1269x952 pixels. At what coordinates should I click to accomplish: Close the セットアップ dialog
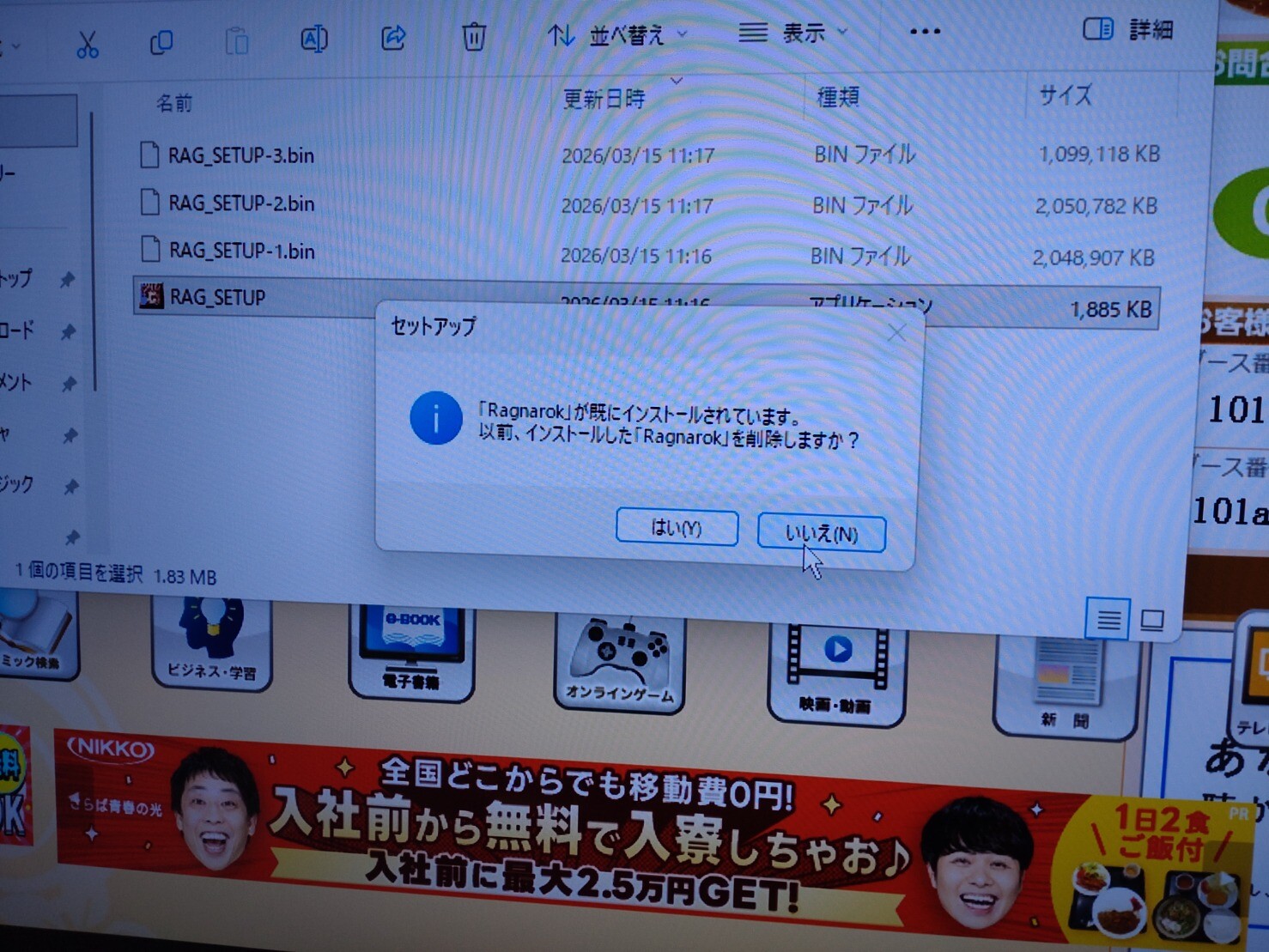tap(896, 332)
